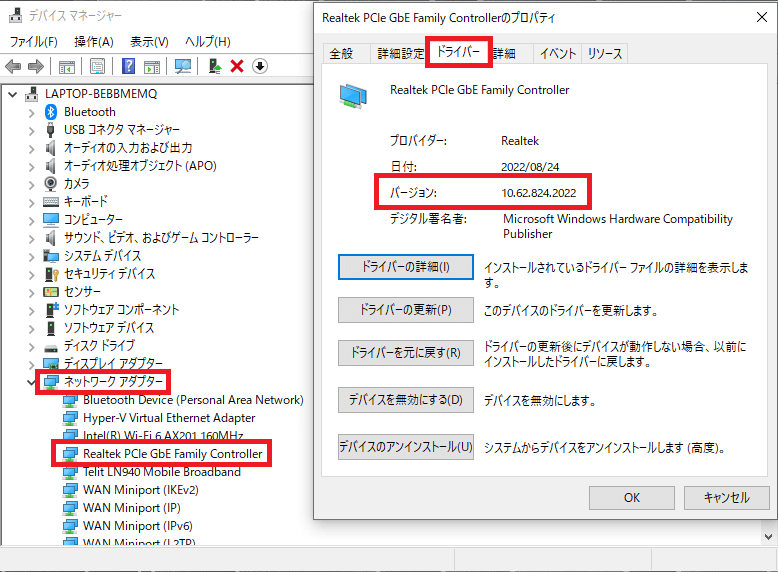778x572 pixels.
Task: Switch to the 詳細設定 tab
Action: click(399, 53)
